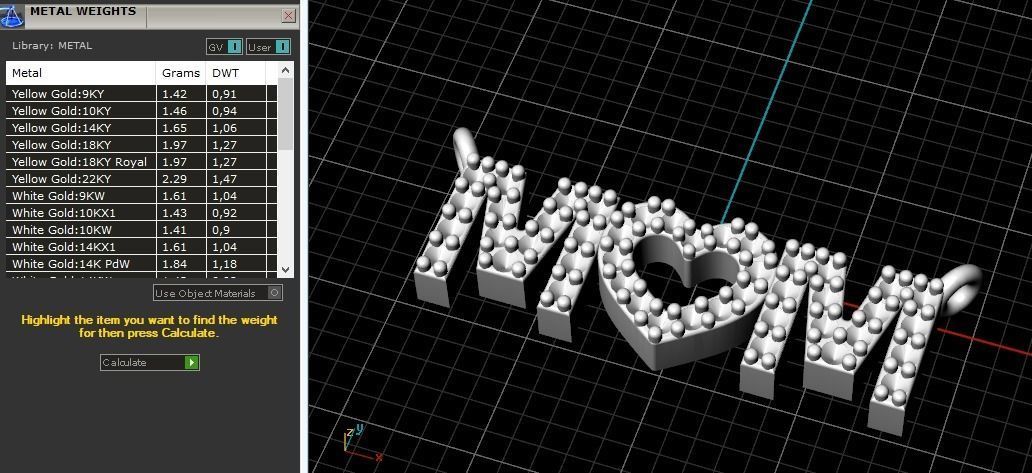Sort by the Grams column header
1032x473 pixels.
[181, 73]
